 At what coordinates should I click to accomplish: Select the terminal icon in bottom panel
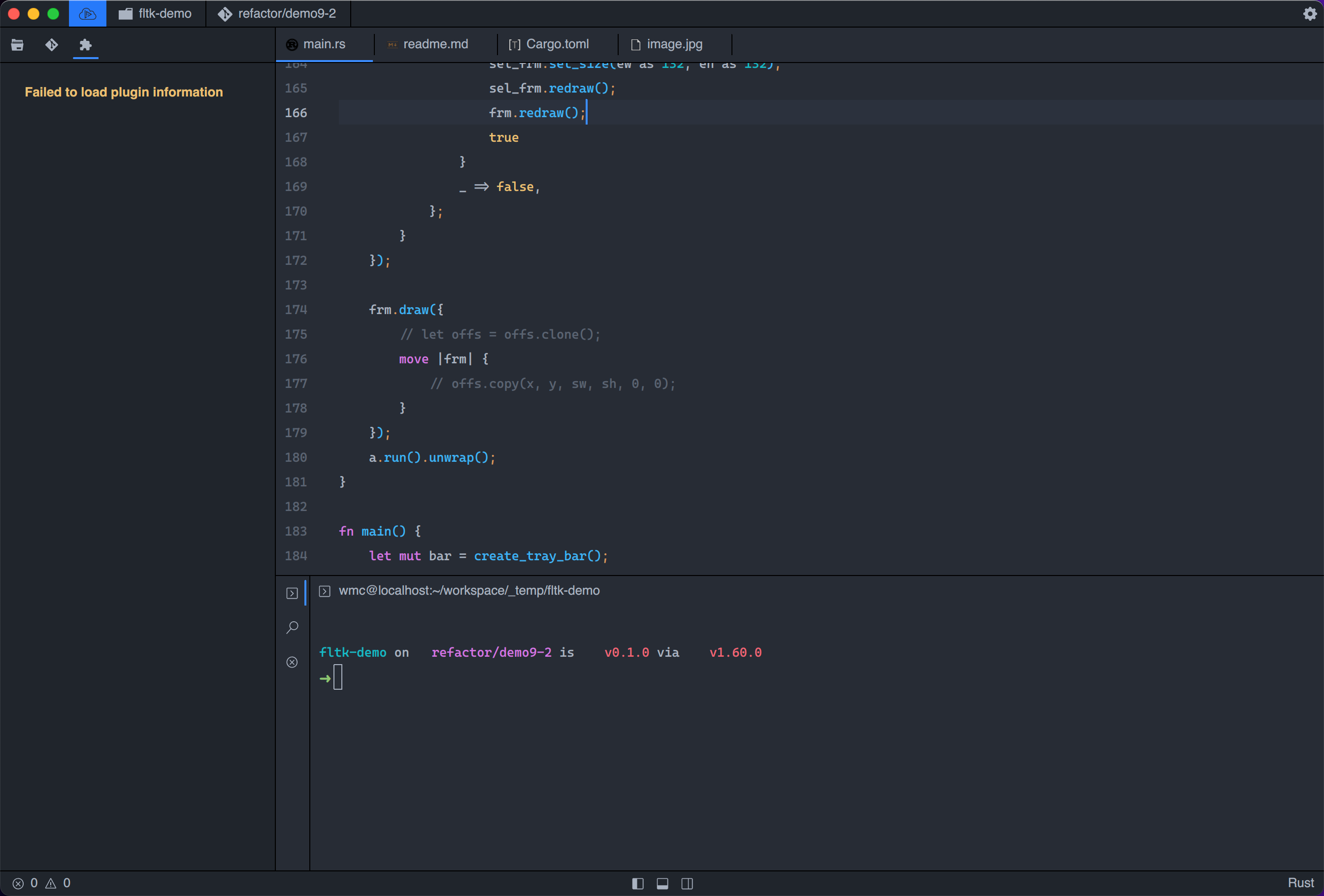[292, 593]
